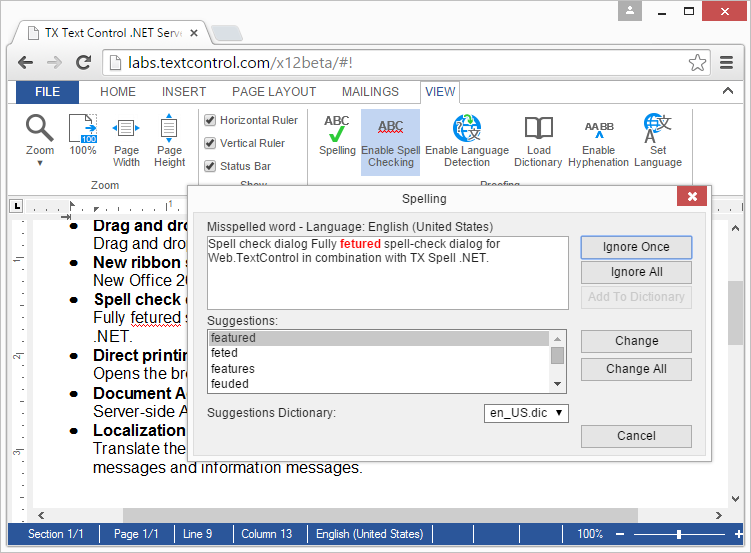This screenshot has width=751, height=553.
Task: Fit document to Page Height
Action: pyautogui.click(x=169, y=141)
